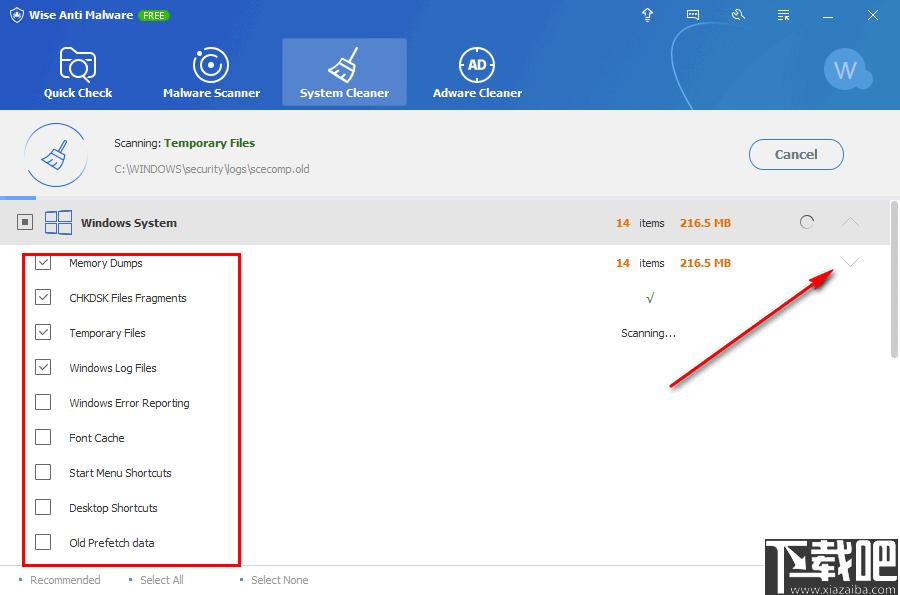The image size is (900, 595).
Task: Open the feedback message icon
Action: [x=693, y=15]
